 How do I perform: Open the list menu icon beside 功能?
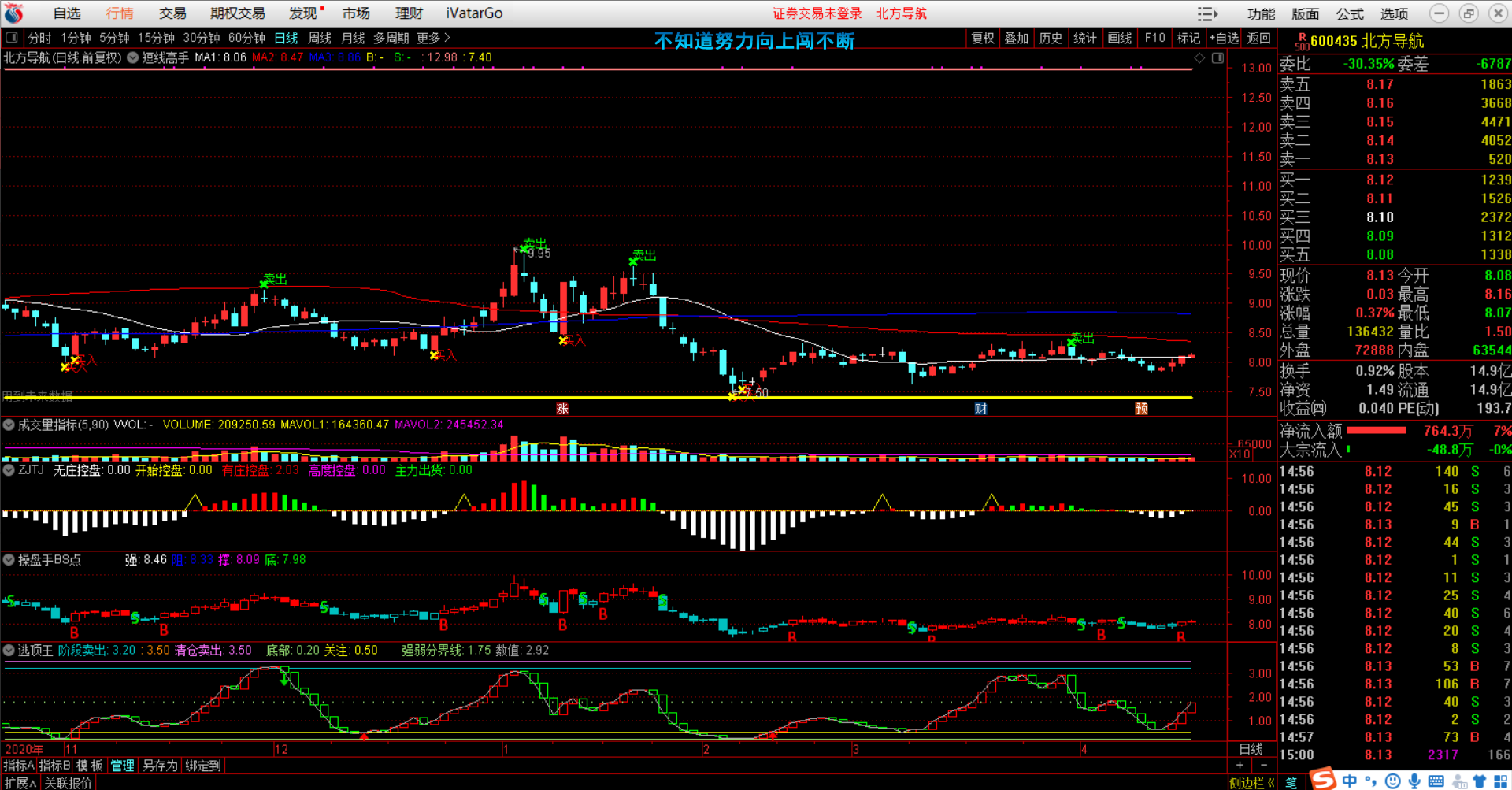click(1207, 14)
